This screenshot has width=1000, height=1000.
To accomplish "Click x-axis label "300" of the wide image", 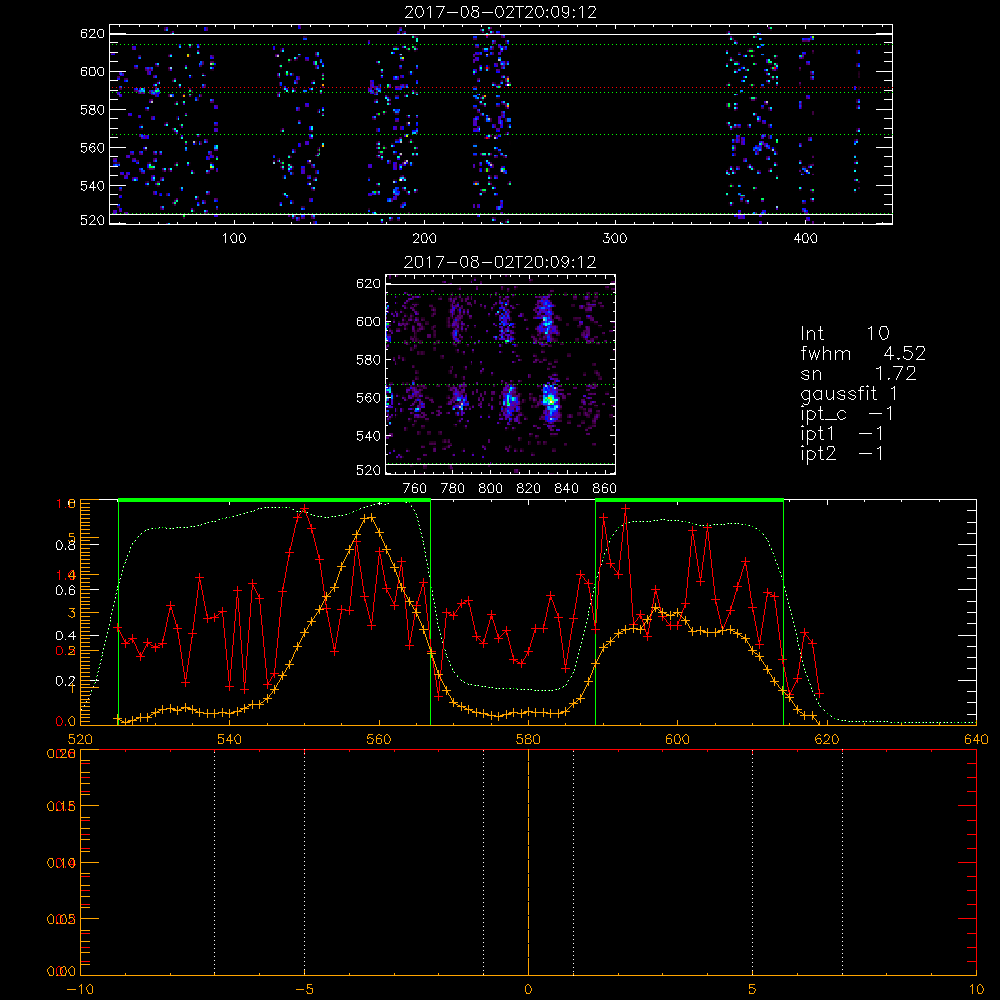I will coord(615,239).
